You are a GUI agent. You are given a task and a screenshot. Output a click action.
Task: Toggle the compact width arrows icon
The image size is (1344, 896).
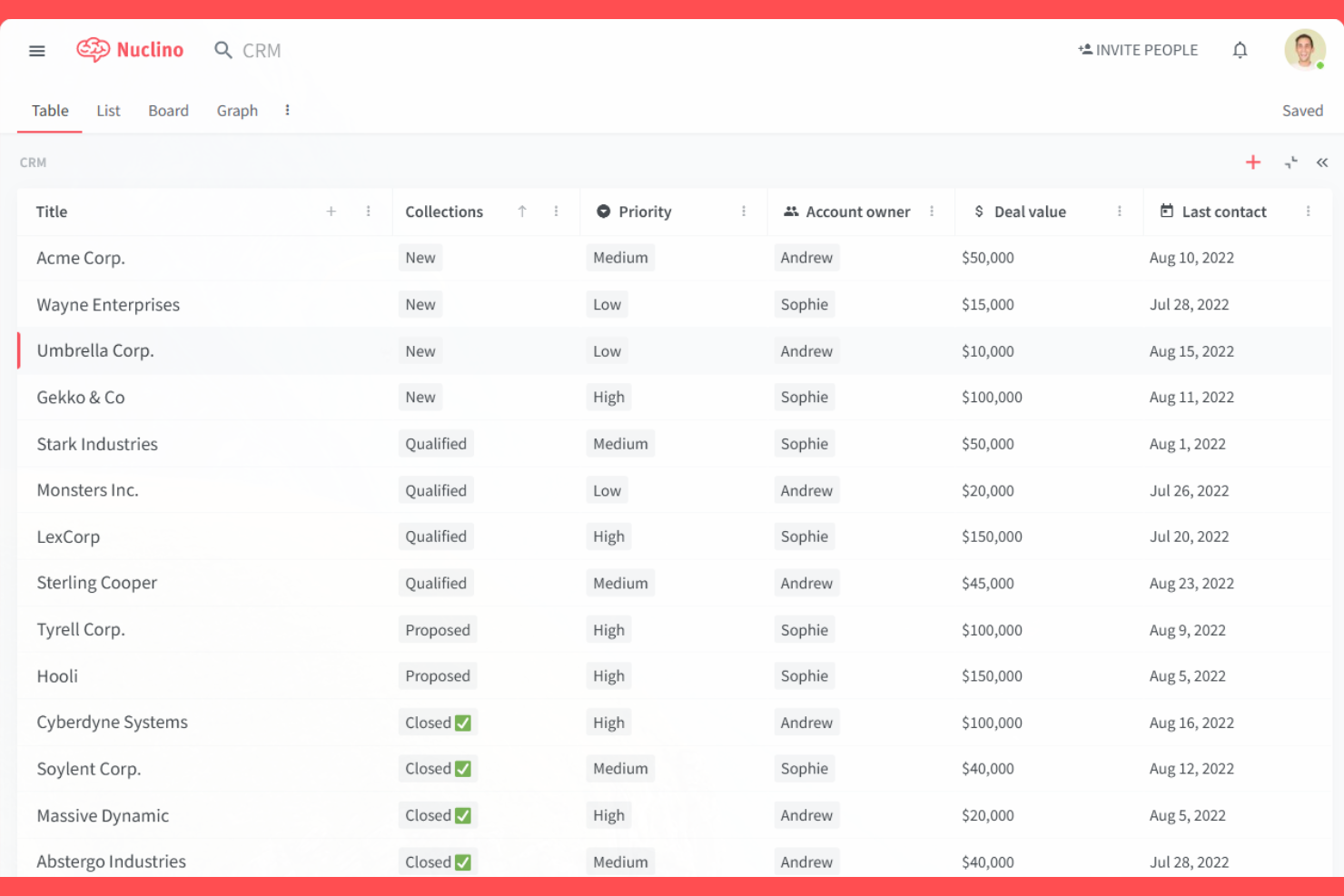(1290, 162)
